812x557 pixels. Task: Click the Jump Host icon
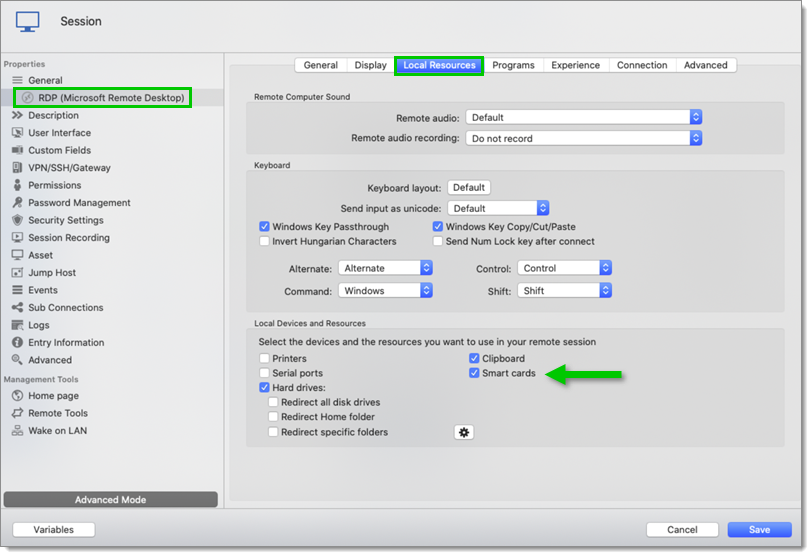(18, 273)
